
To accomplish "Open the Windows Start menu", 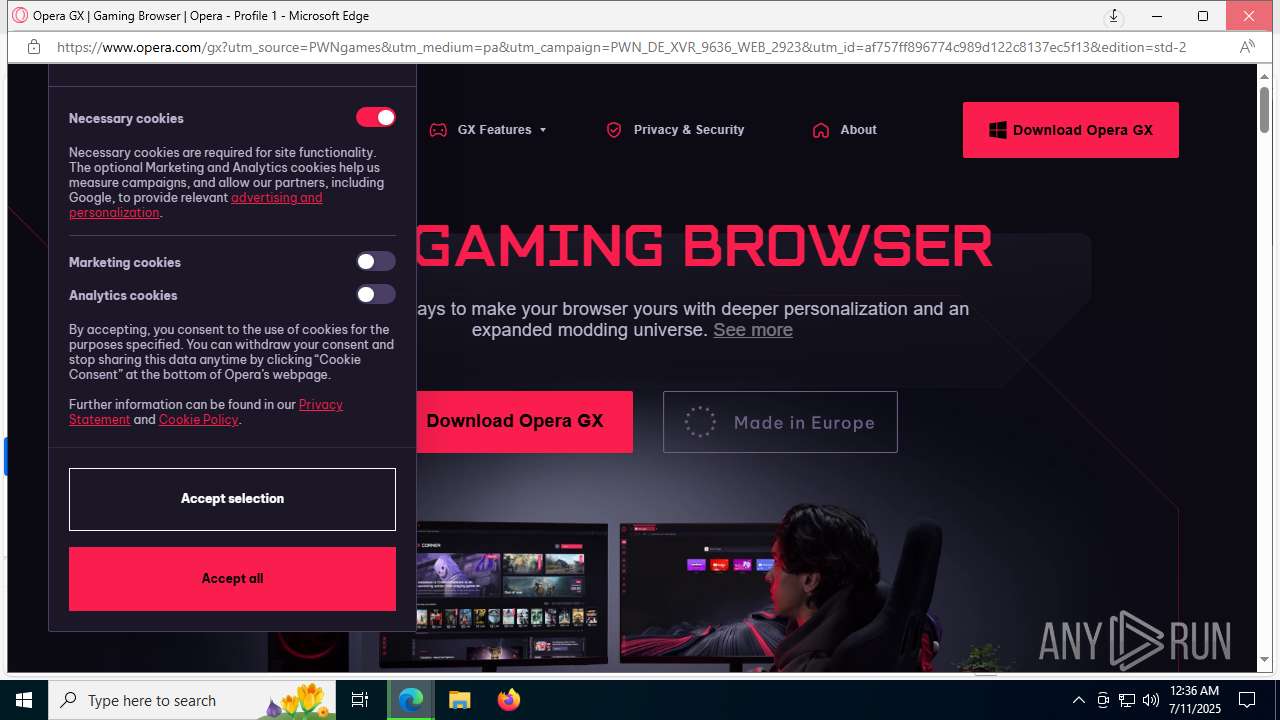I will (24, 700).
